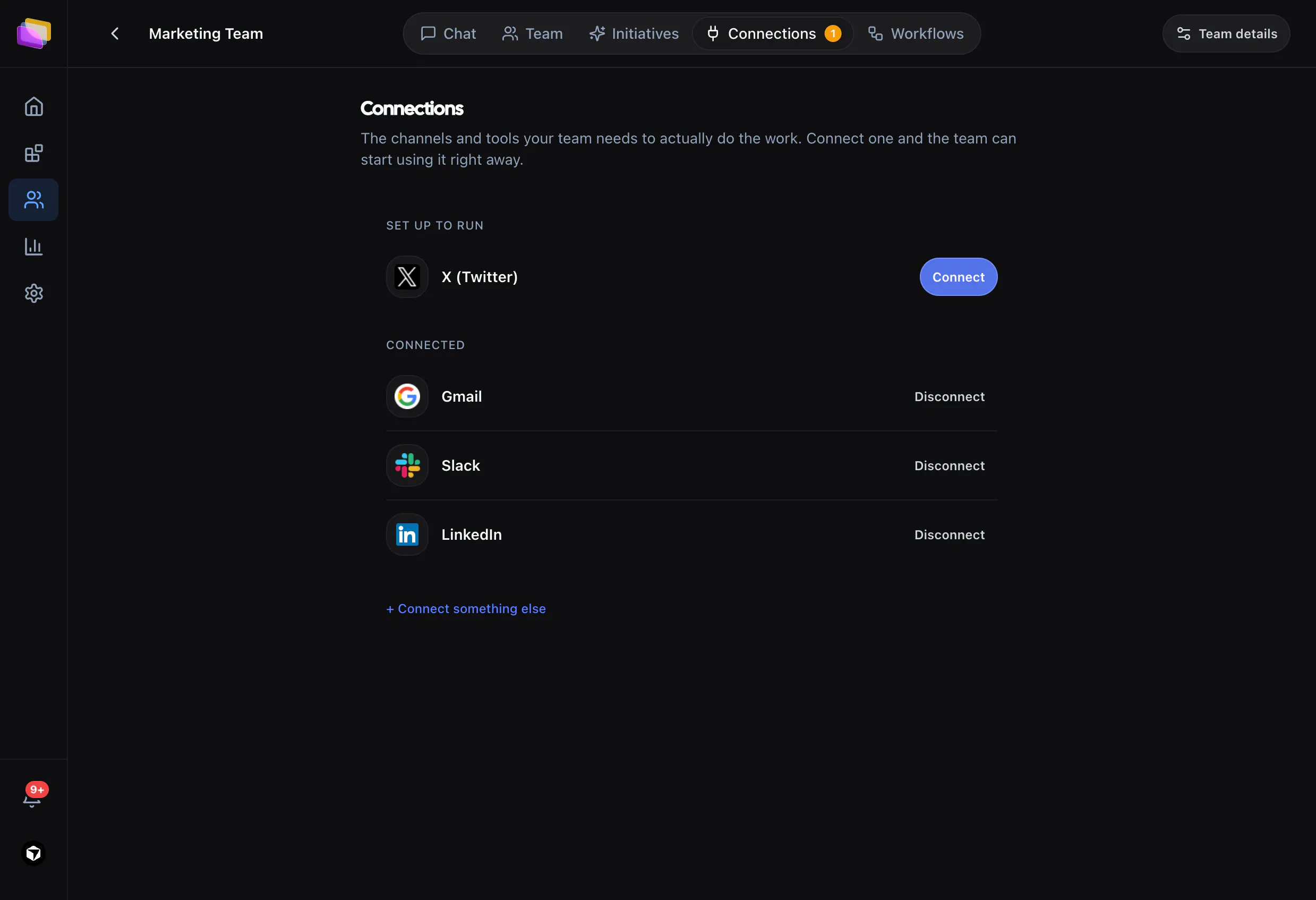Switch to the Initiatives tab
Screen dimensions: 1316x900
pyautogui.click(x=634, y=33)
